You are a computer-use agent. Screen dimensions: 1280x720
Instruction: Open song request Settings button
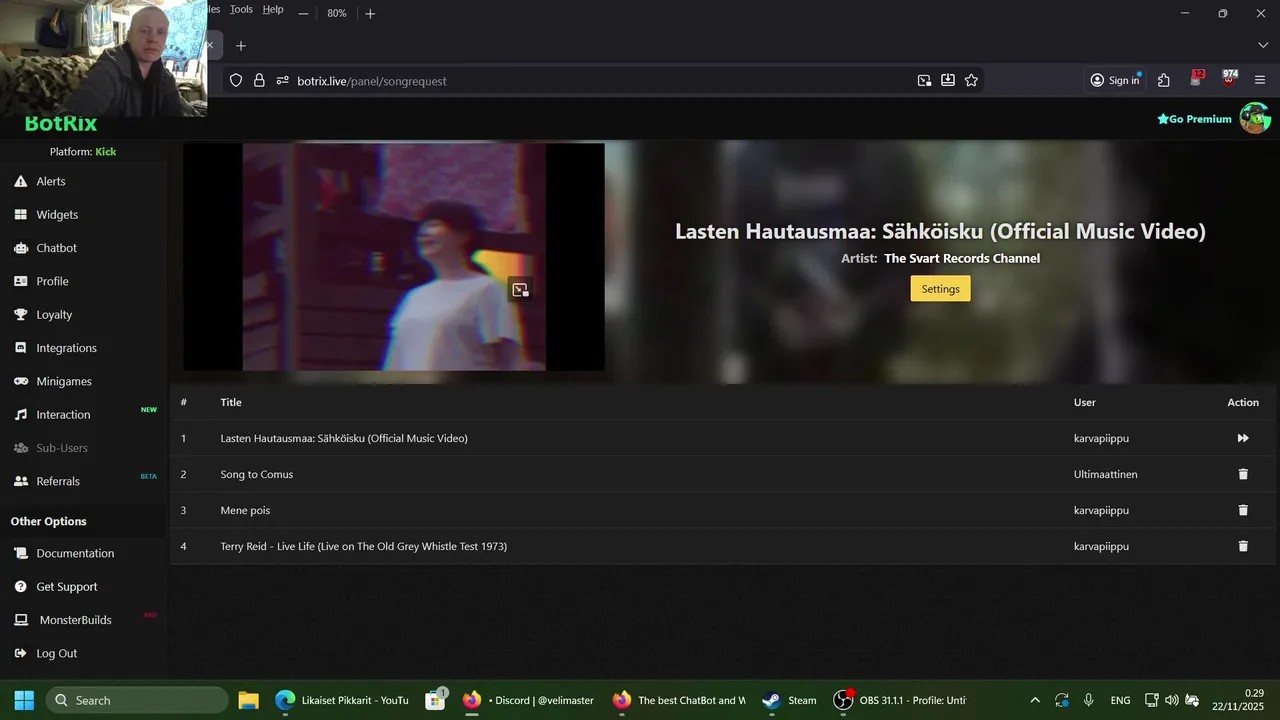coord(940,289)
